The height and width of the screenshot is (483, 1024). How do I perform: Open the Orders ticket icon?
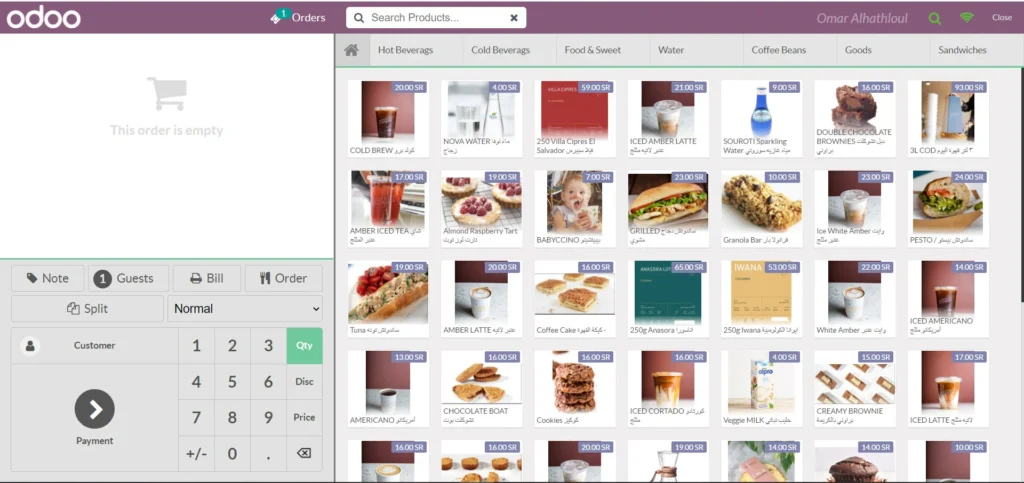[x=279, y=17]
